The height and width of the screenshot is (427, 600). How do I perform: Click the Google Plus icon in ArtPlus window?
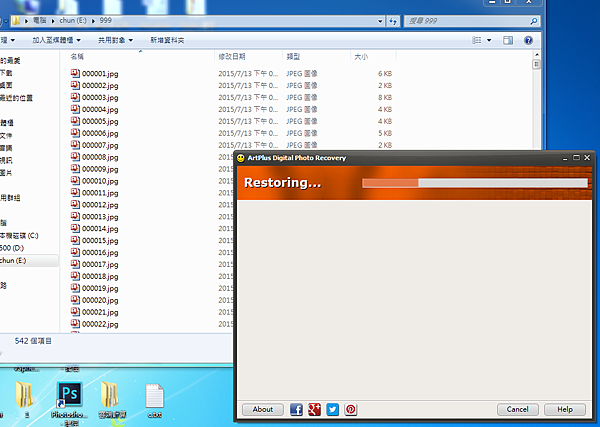point(315,409)
